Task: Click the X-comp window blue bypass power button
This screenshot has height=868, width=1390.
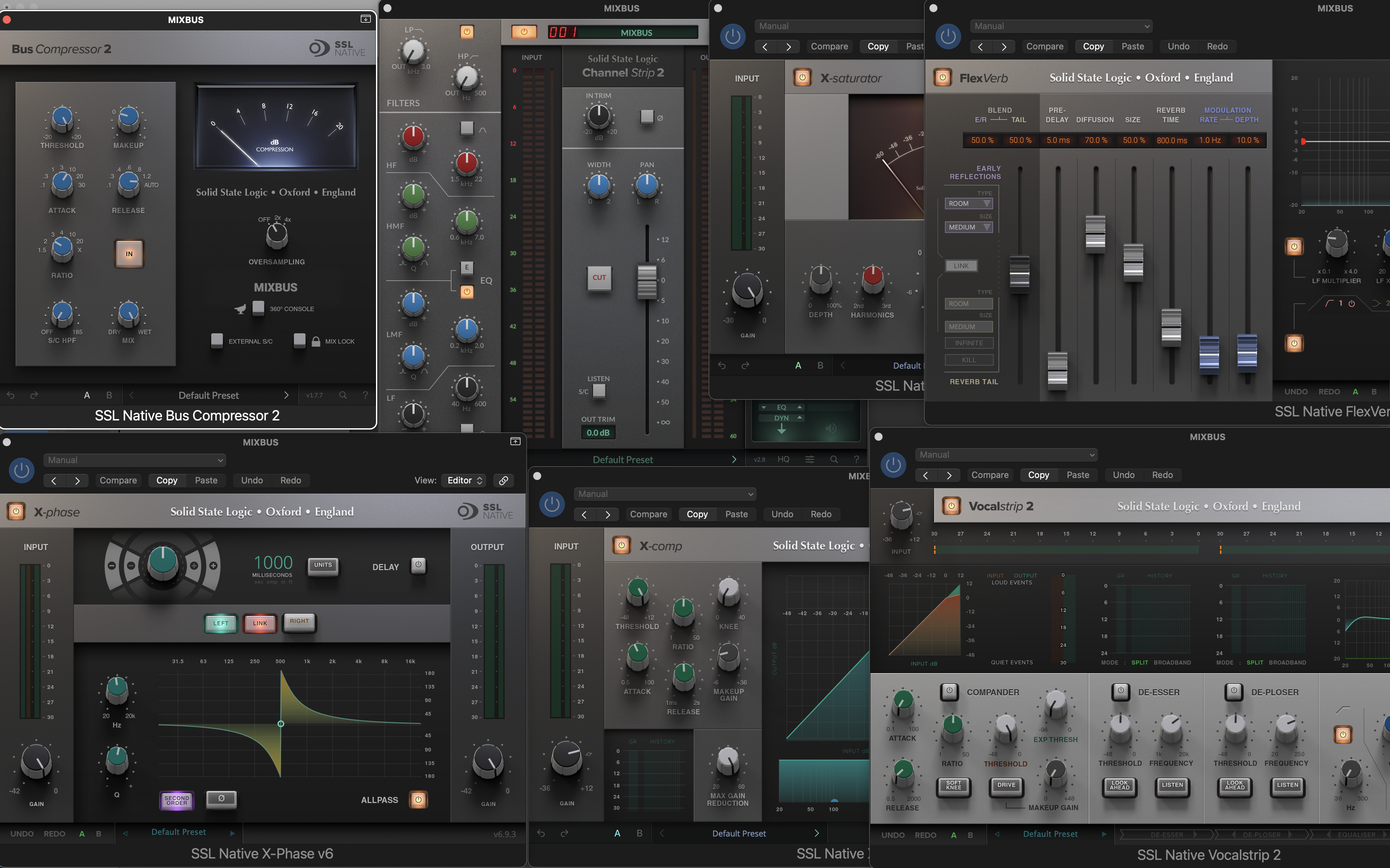Action: 551,503
